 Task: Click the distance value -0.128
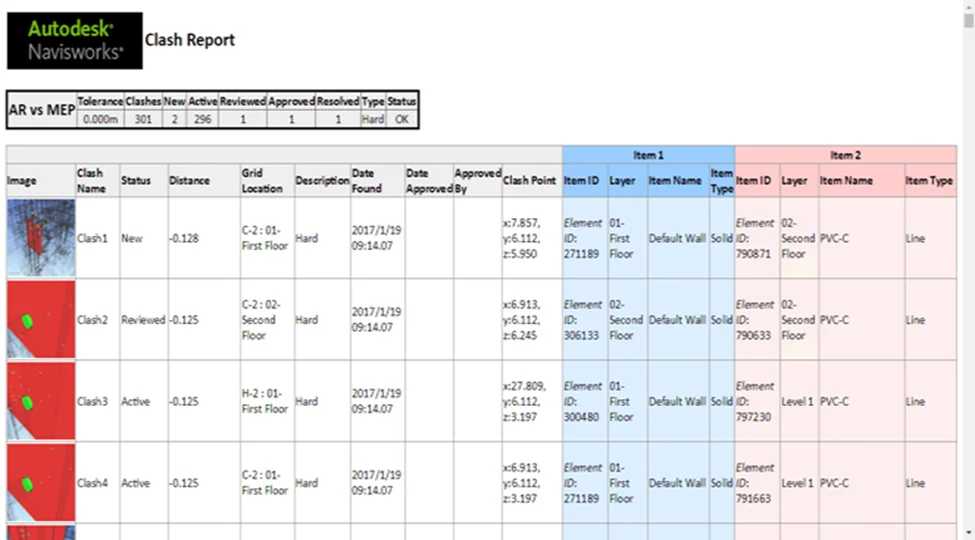tap(184, 238)
